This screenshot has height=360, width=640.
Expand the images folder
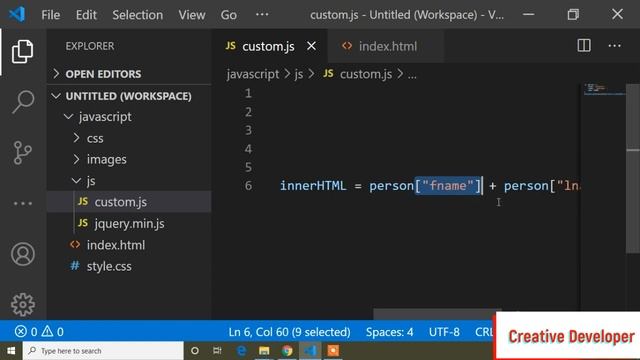point(129,160)
